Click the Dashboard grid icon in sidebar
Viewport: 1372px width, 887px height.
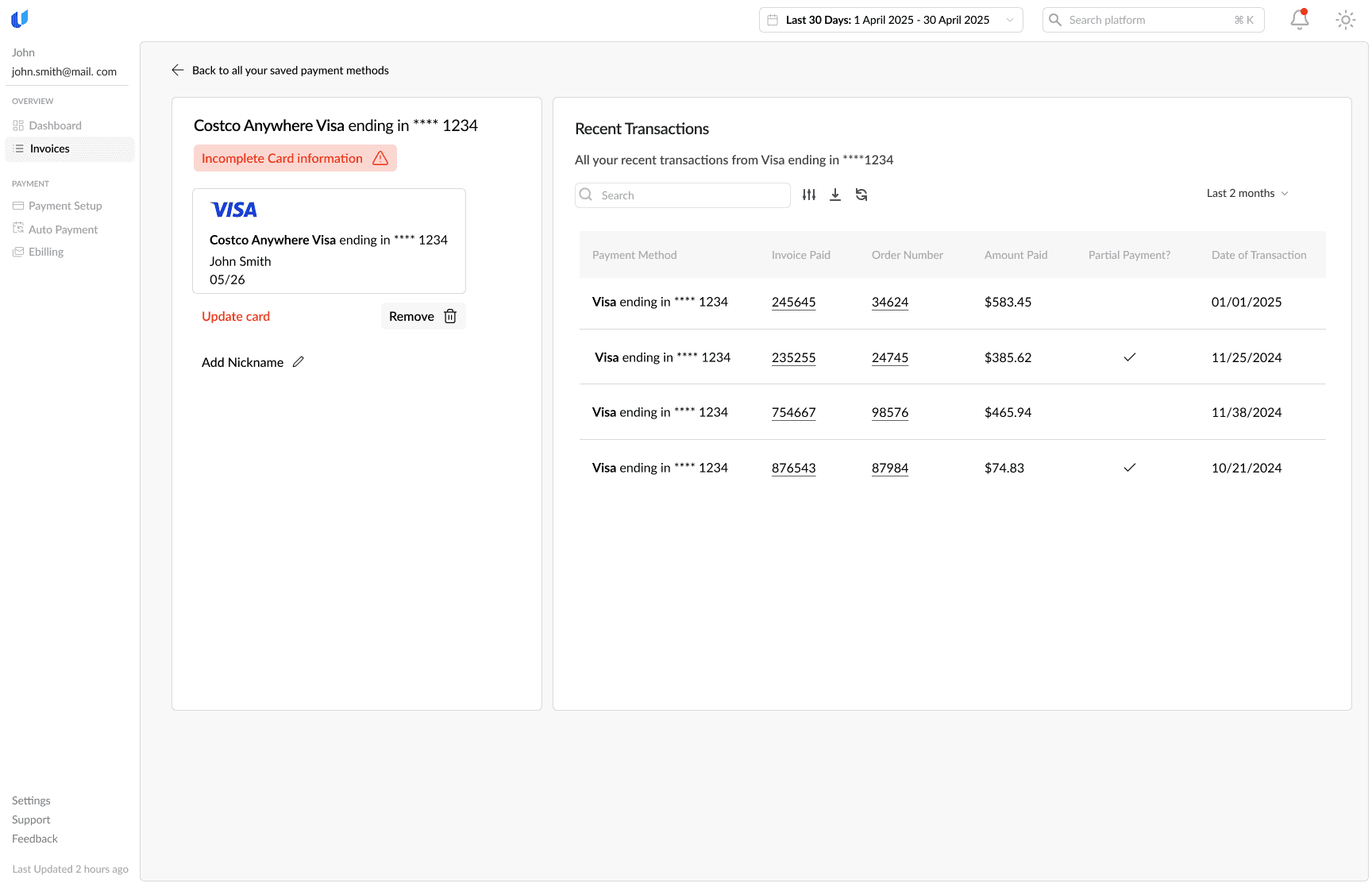[18, 125]
